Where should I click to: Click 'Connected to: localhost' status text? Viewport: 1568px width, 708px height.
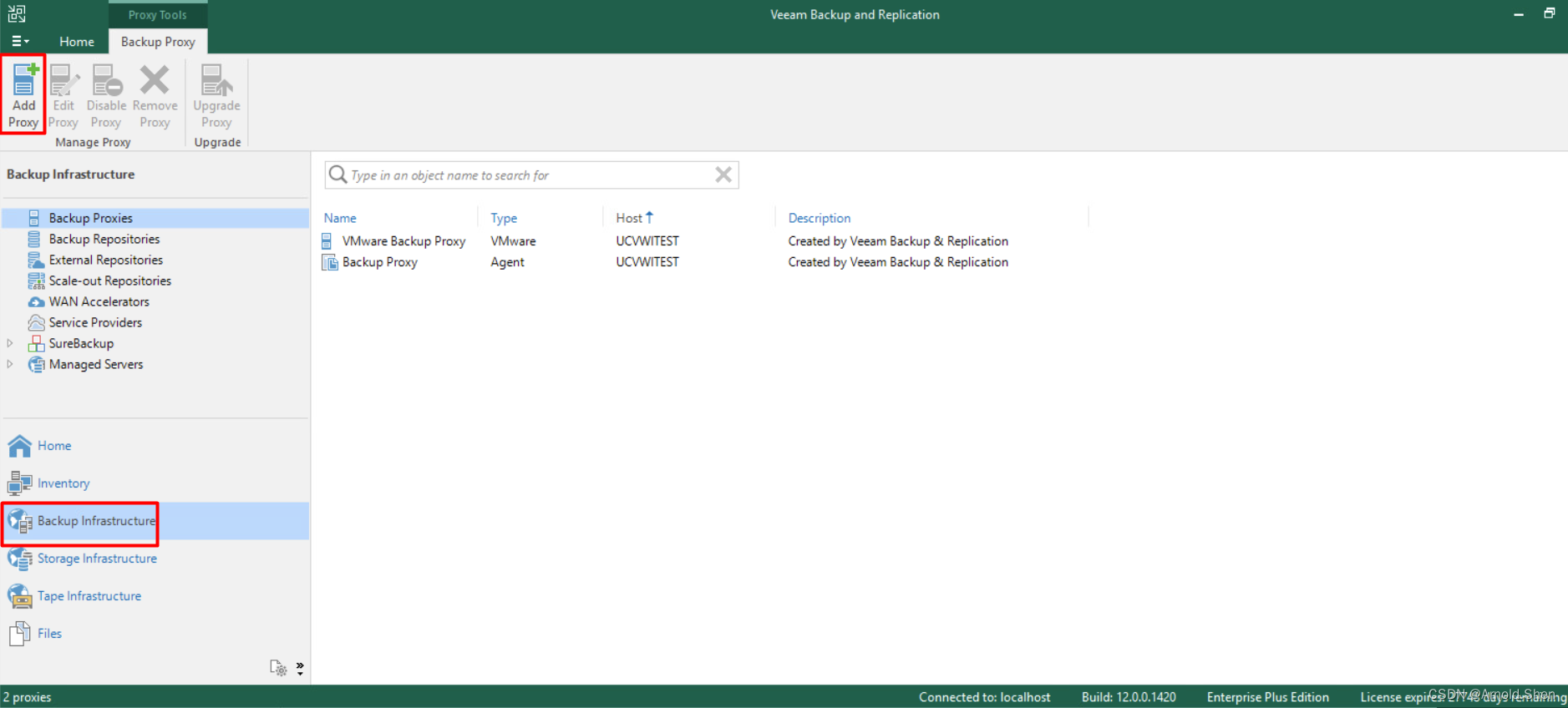[x=984, y=697]
